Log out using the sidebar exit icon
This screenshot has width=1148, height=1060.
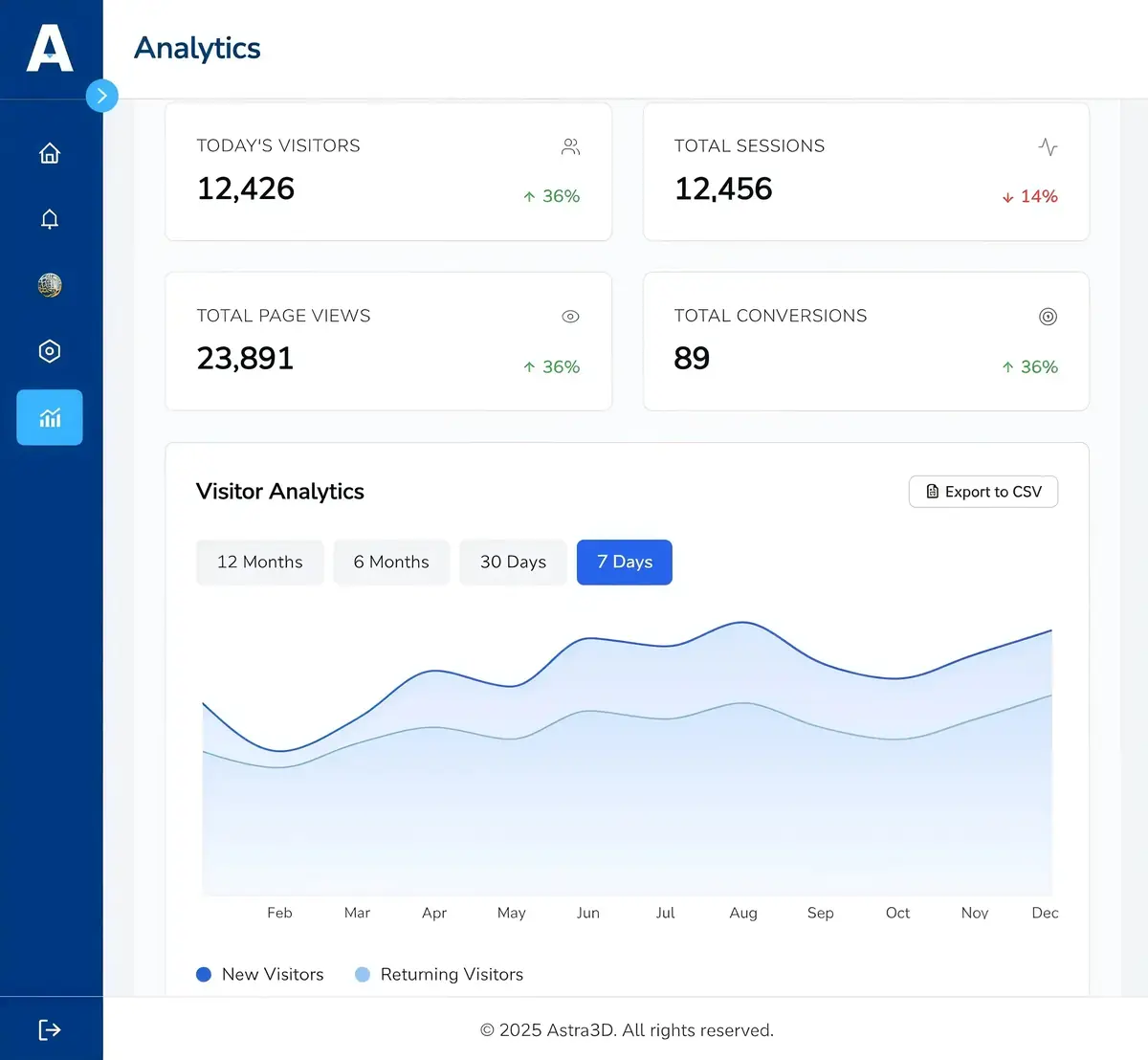50,1029
